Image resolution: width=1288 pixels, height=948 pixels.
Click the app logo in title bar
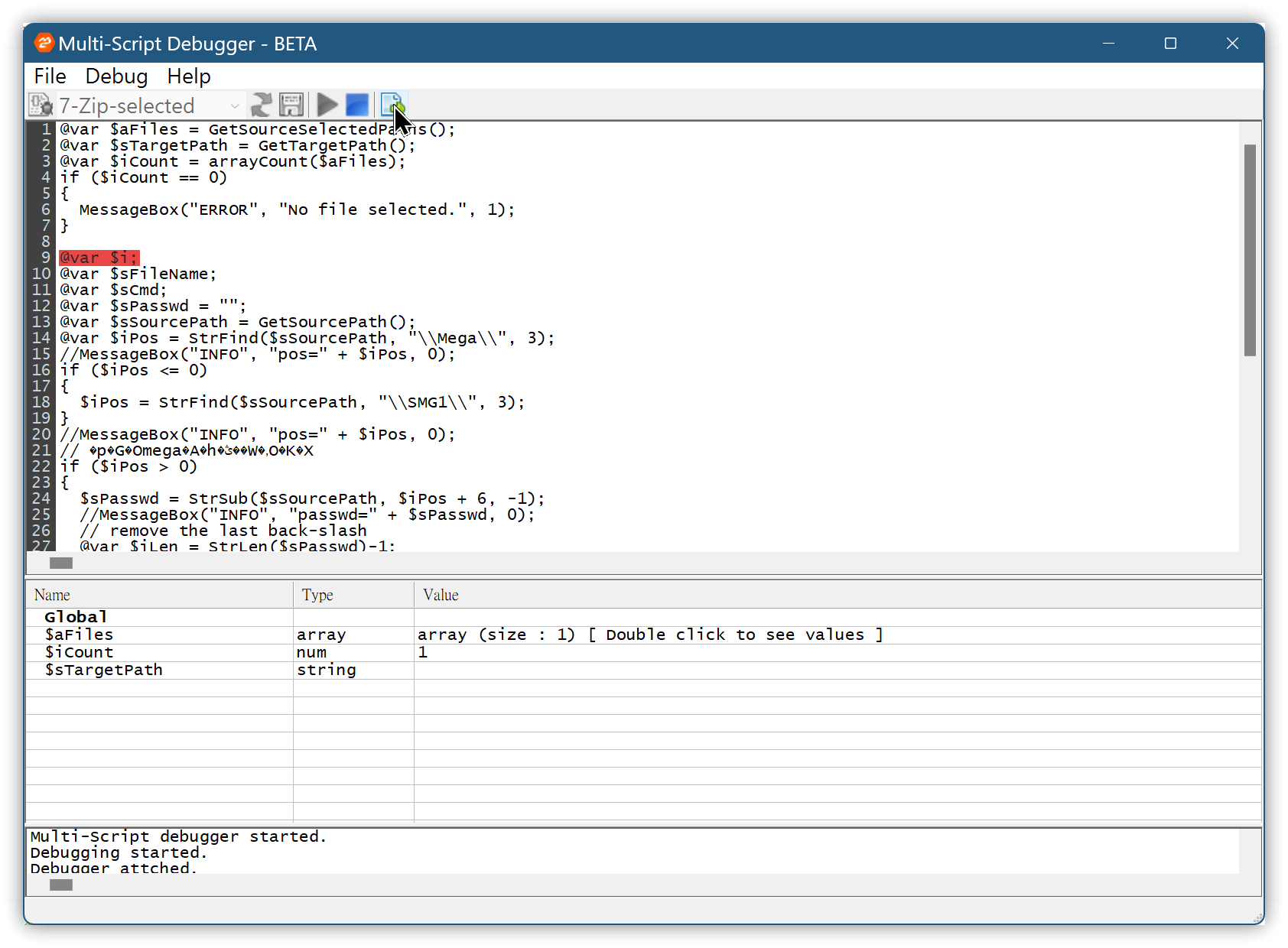[44, 43]
